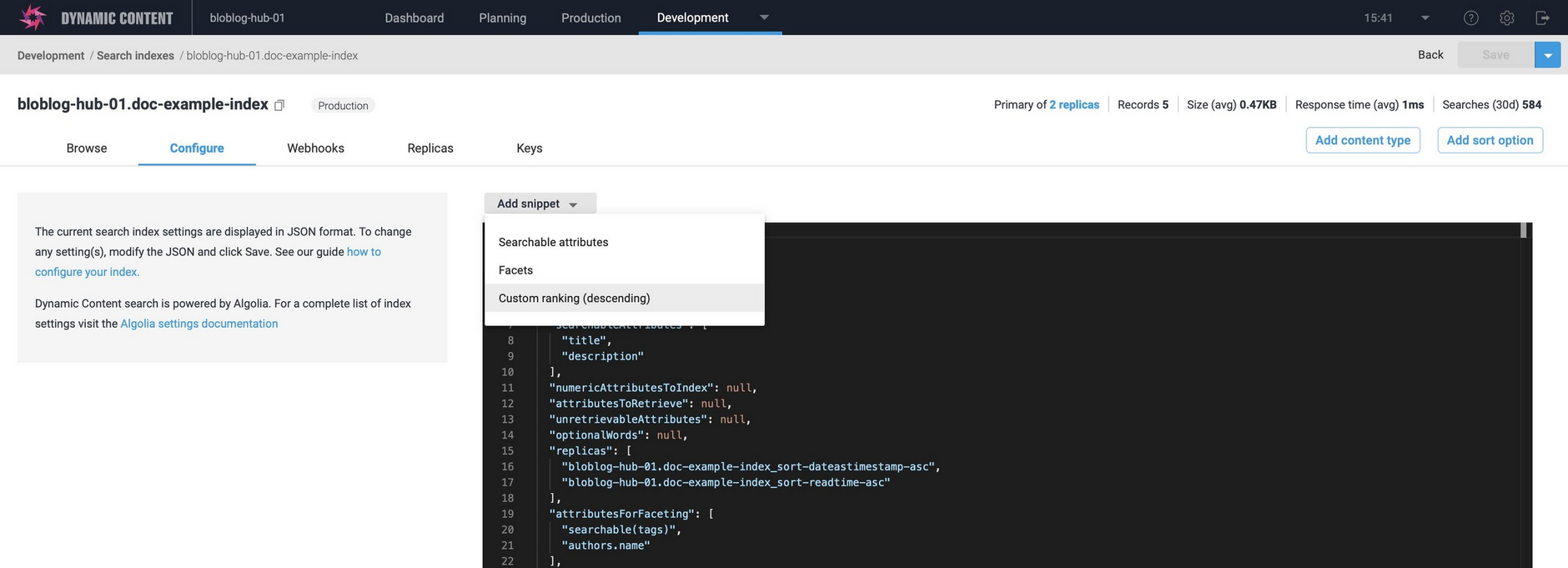Click the "replicas" key in editor
Image resolution: width=1568 pixels, height=568 pixels.
tap(580, 451)
